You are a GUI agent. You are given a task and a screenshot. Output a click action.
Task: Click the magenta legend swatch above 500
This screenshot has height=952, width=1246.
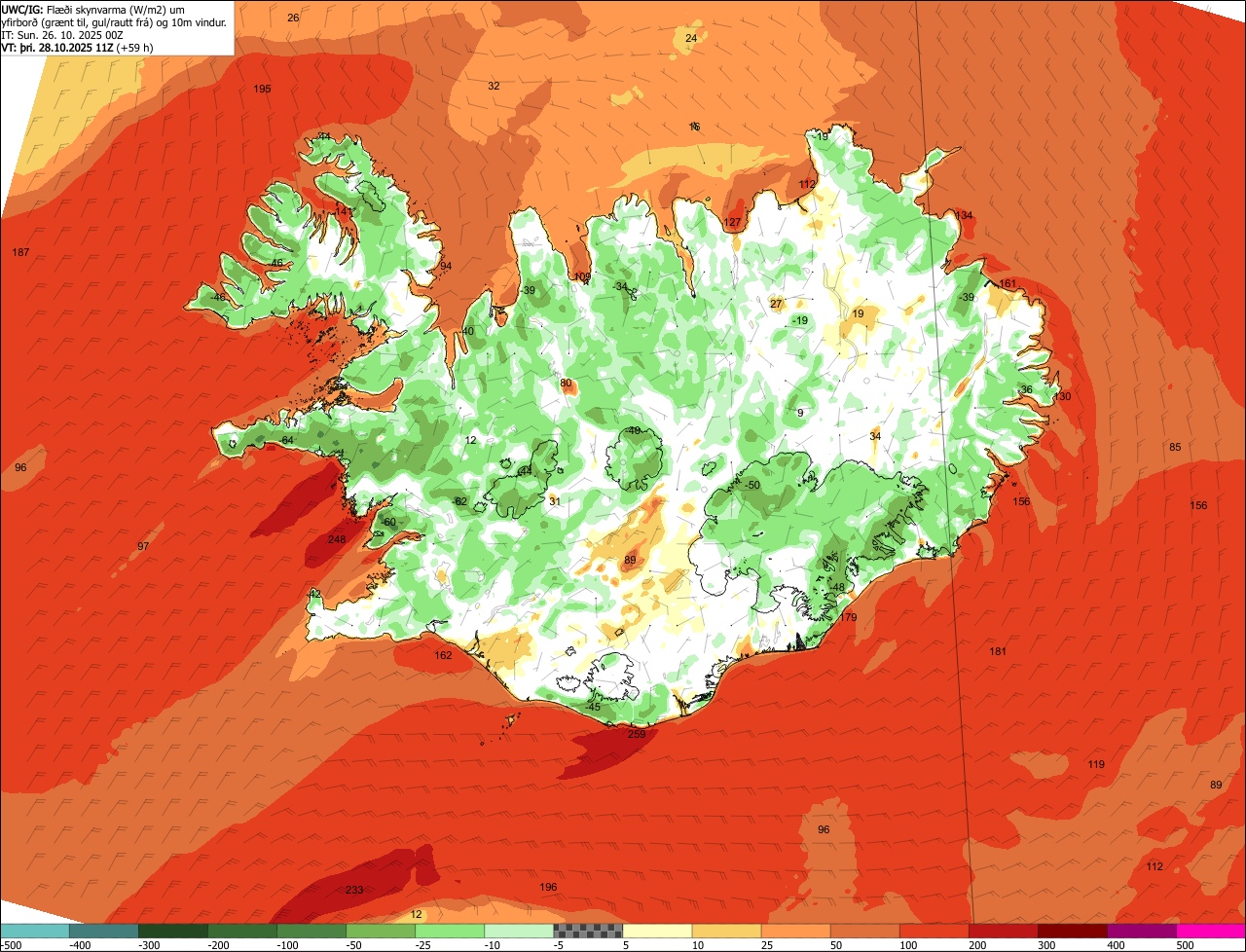pyautogui.click(x=1211, y=931)
